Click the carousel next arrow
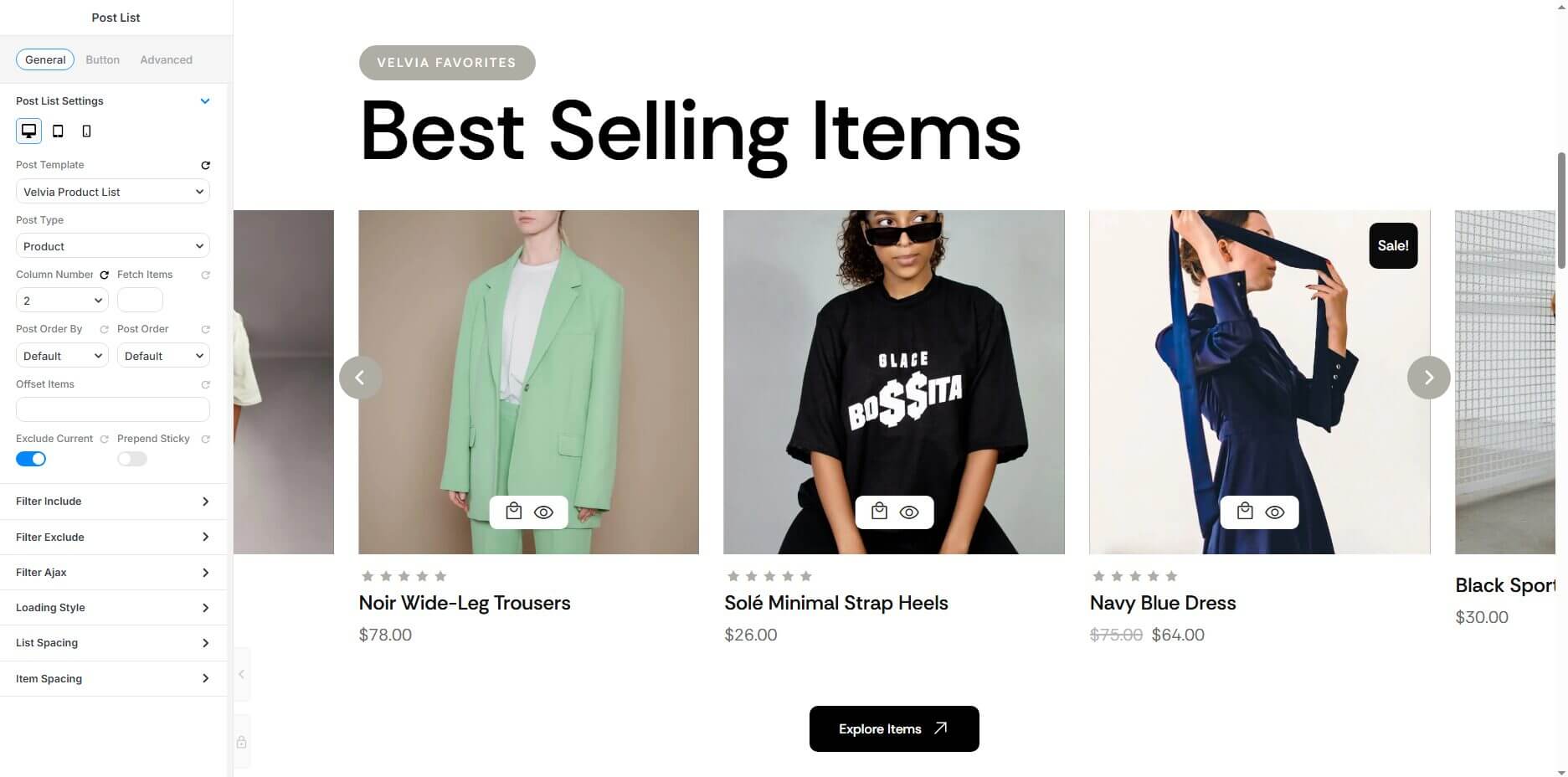Image resolution: width=1568 pixels, height=777 pixels. (1428, 378)
